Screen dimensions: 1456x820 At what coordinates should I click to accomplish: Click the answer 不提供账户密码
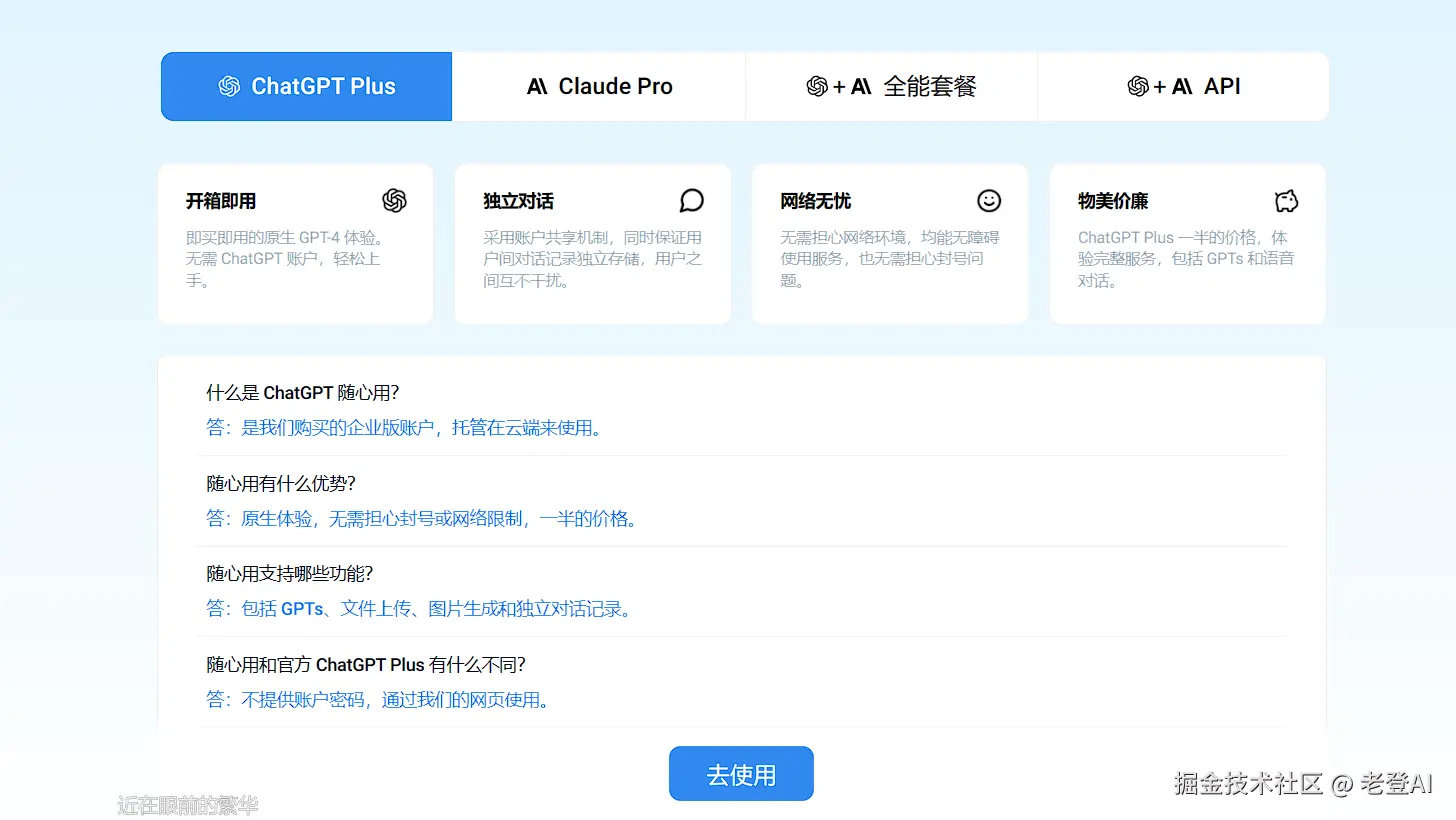(x=379, y=700)
